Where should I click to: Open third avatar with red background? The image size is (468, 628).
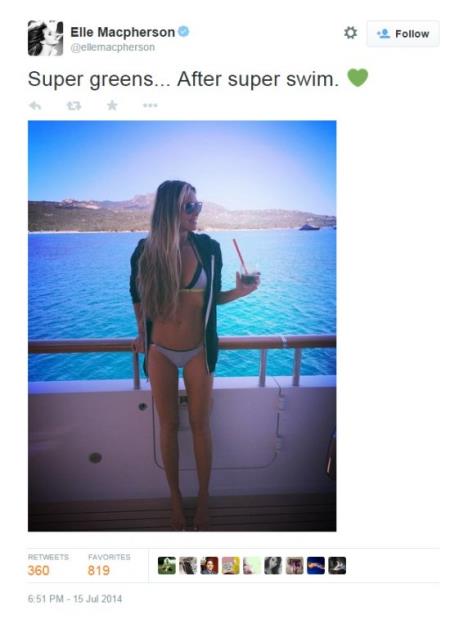(x=209, y=566)
